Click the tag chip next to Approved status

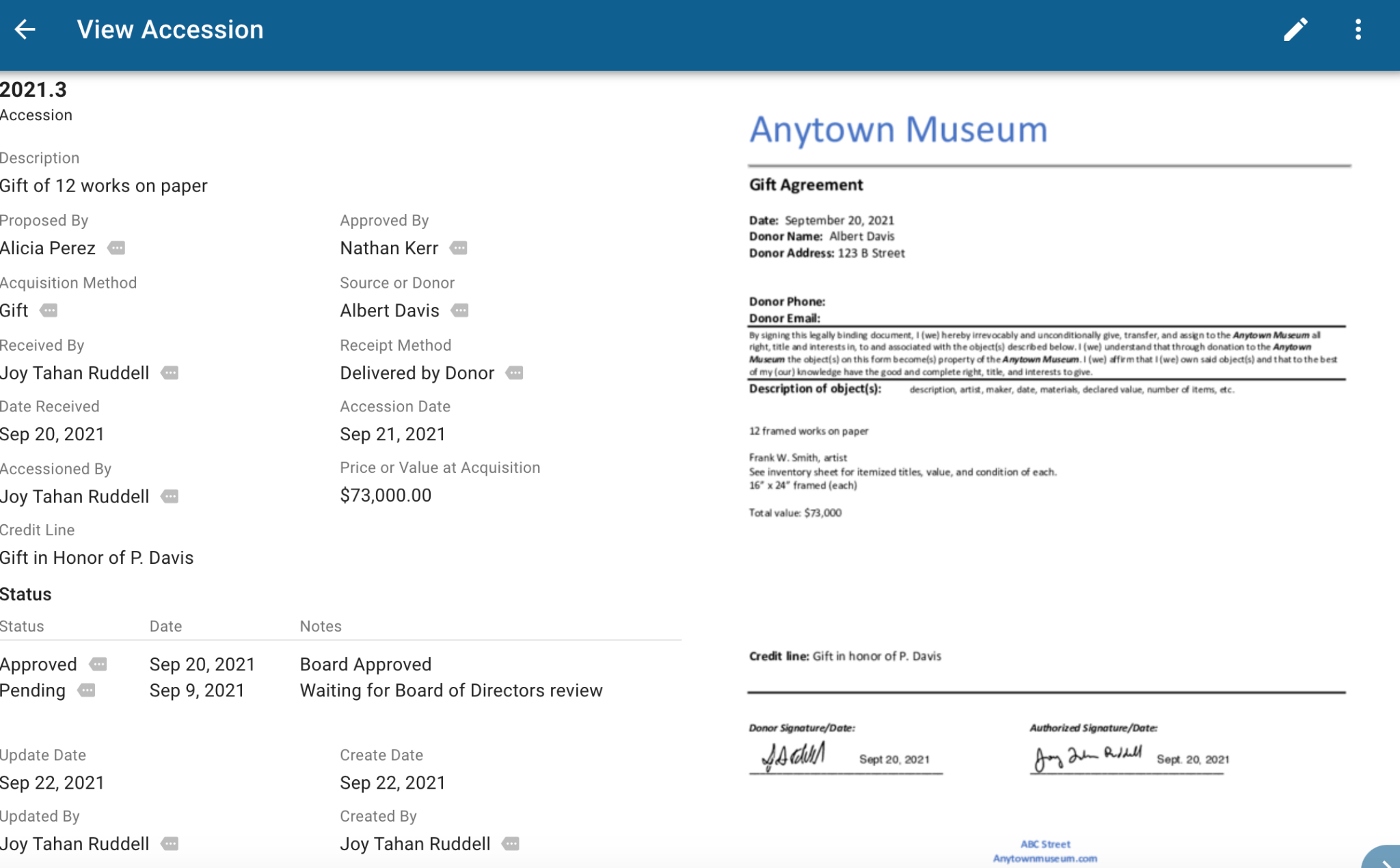[x=98, y=664]
